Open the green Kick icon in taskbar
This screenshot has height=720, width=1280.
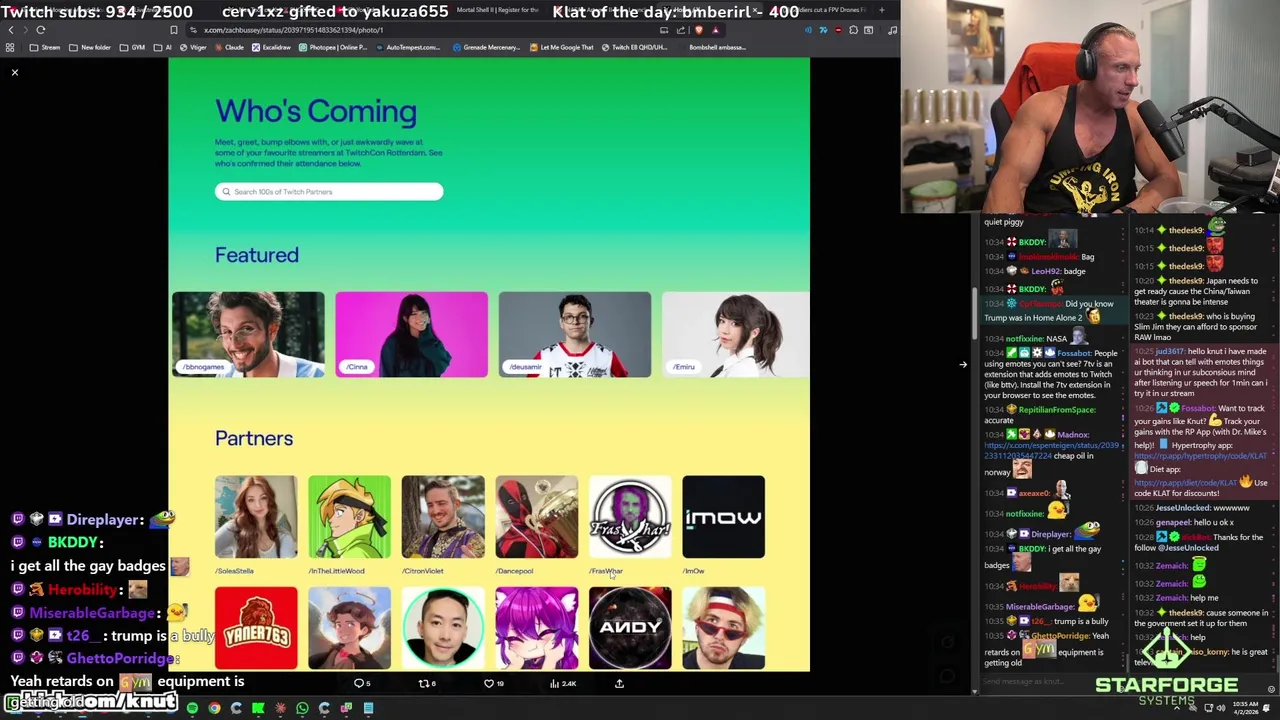(x=258, y=708)
